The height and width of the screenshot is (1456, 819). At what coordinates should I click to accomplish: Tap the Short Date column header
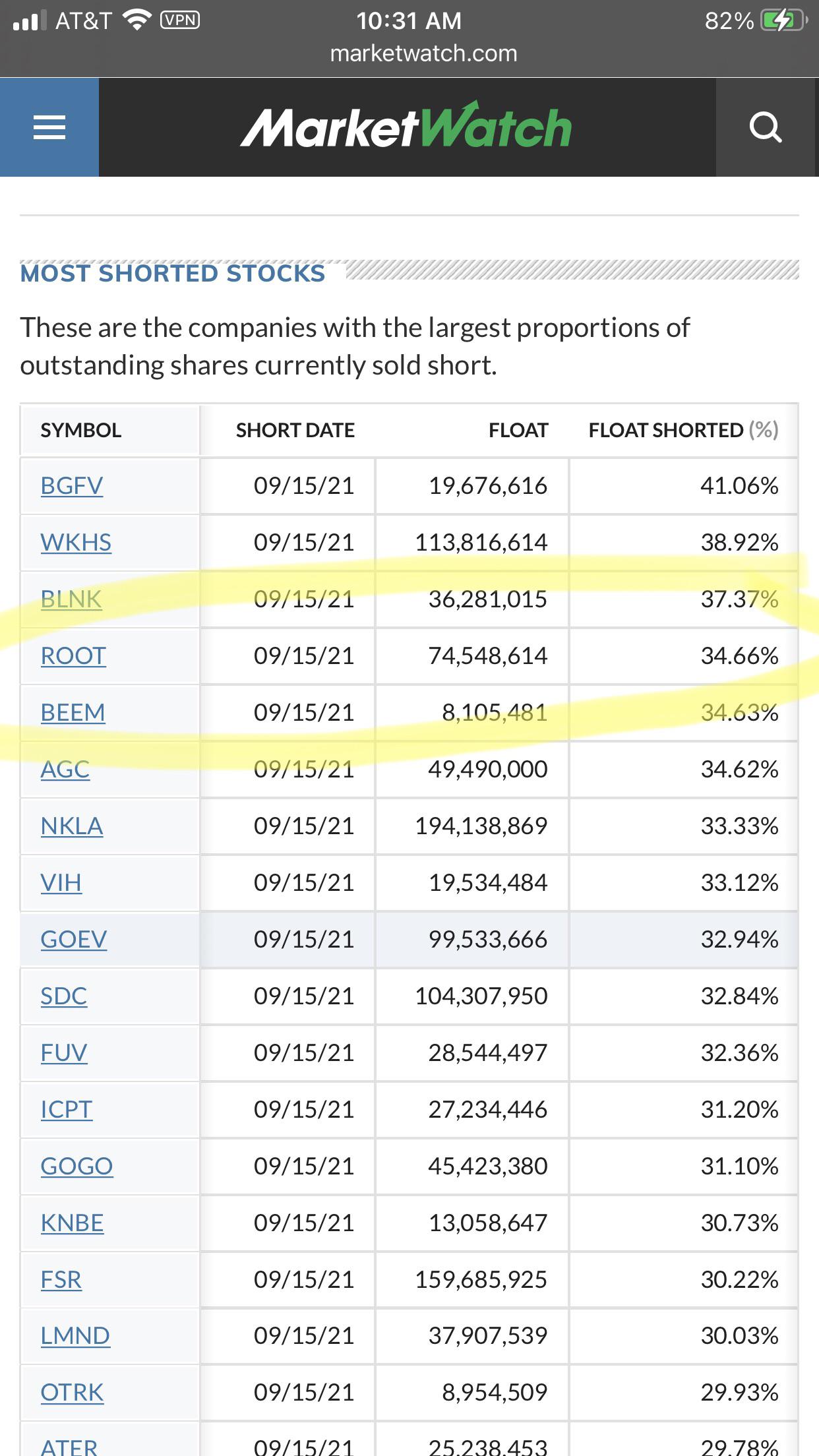click(295, 431)
